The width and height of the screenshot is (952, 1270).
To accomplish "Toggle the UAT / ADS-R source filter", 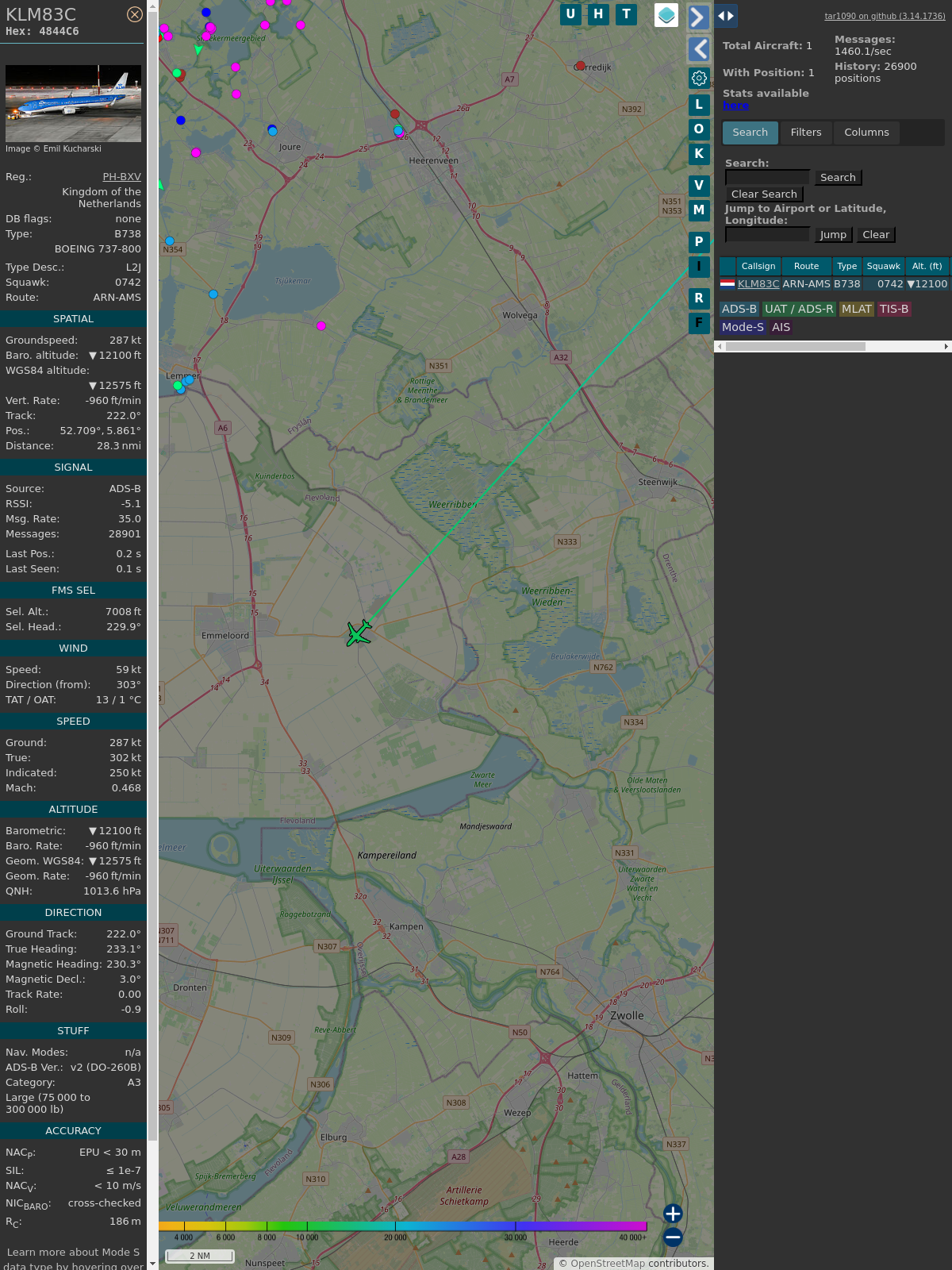I will coord(799,310).
